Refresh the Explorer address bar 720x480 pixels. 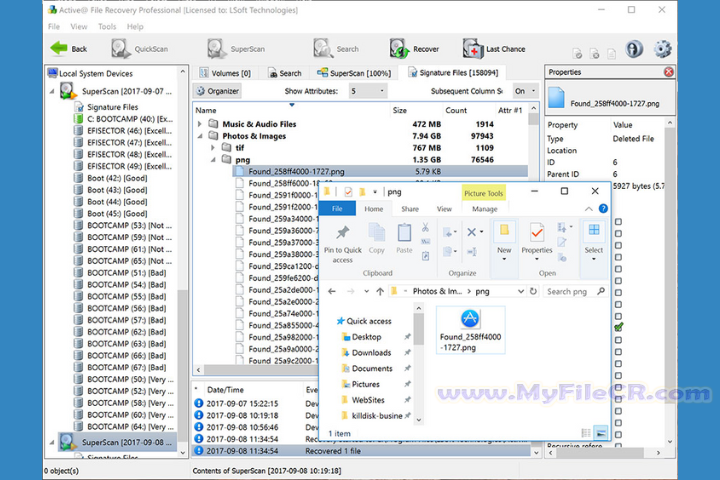tap(533, 291)
